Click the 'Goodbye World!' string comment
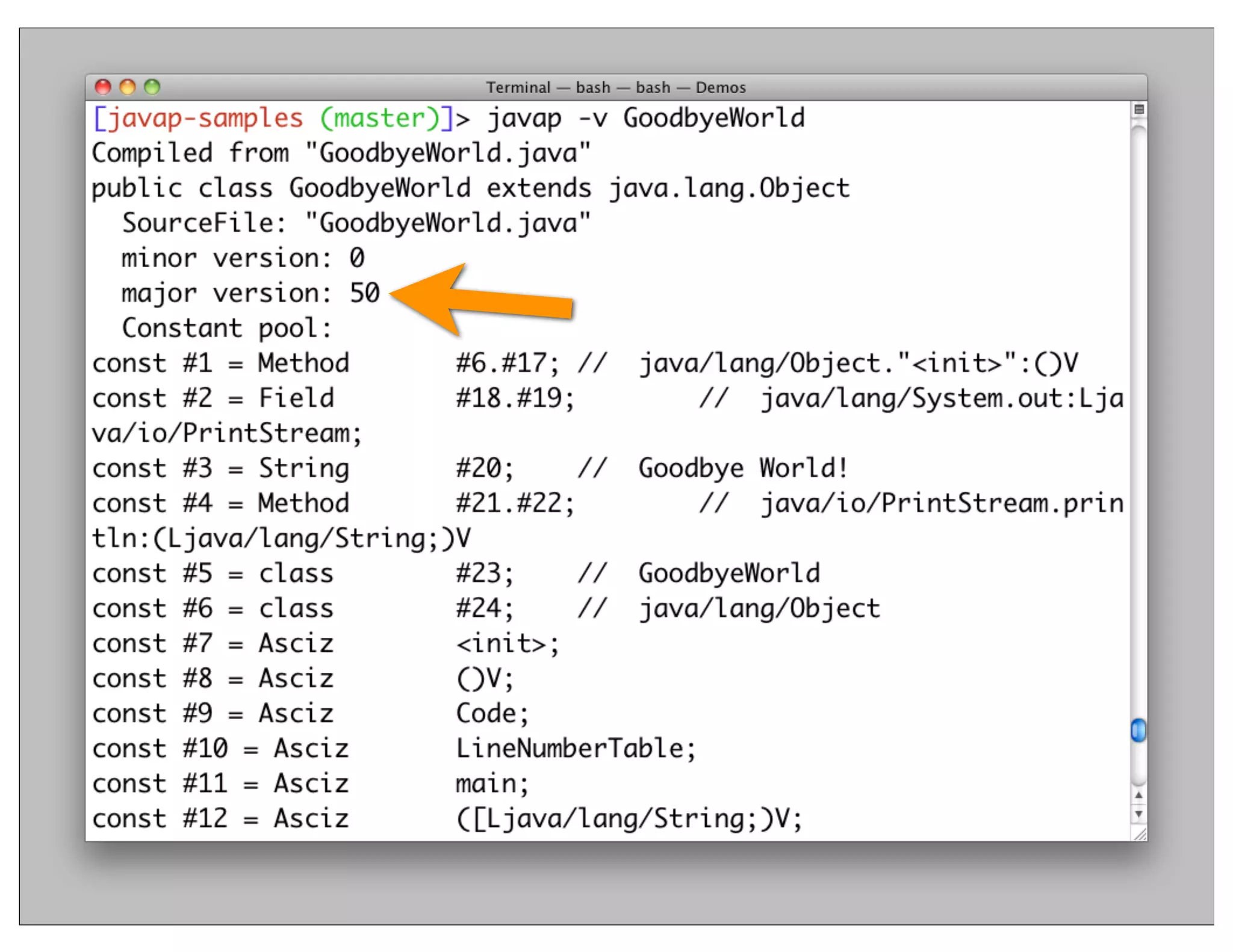Screen dimensions: 1233x952 coord(743,469)
